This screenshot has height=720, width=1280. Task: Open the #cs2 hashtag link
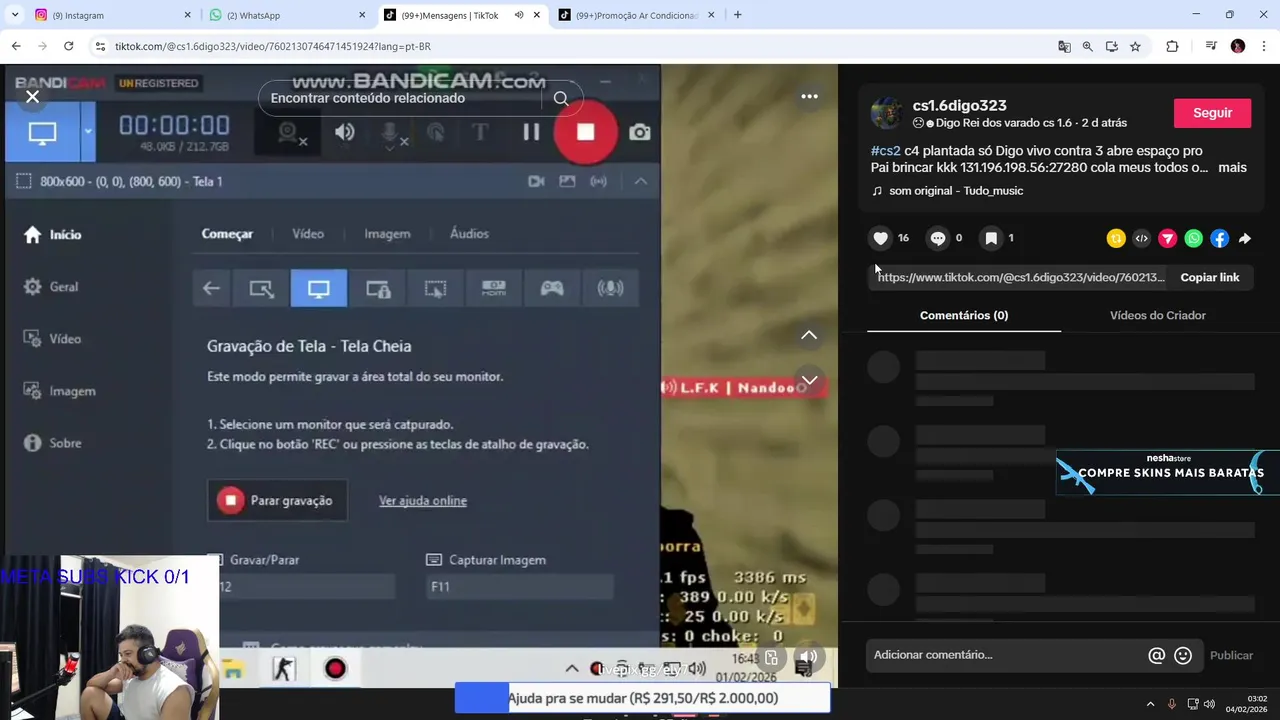[886, 151]
